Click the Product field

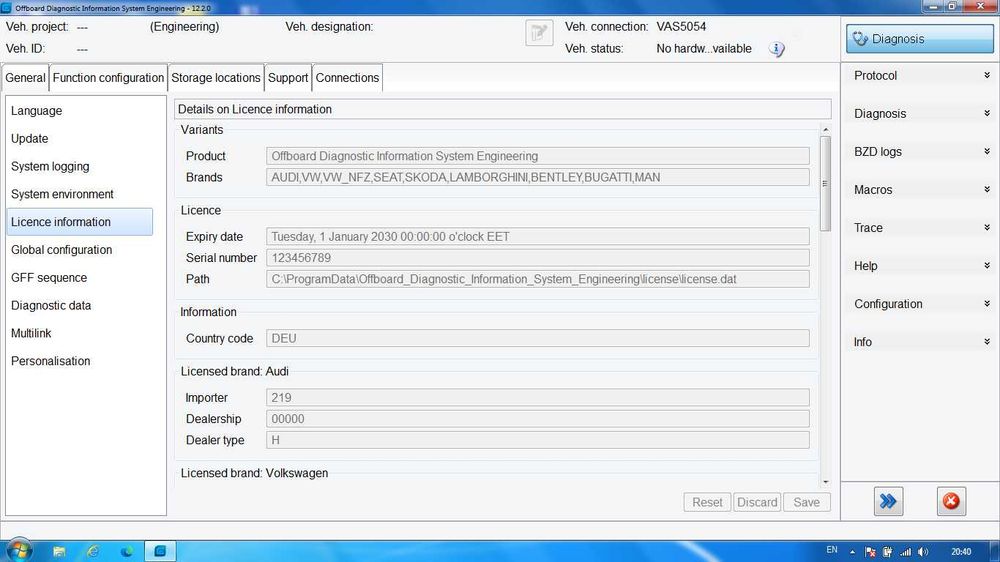(x=538, y=156)
